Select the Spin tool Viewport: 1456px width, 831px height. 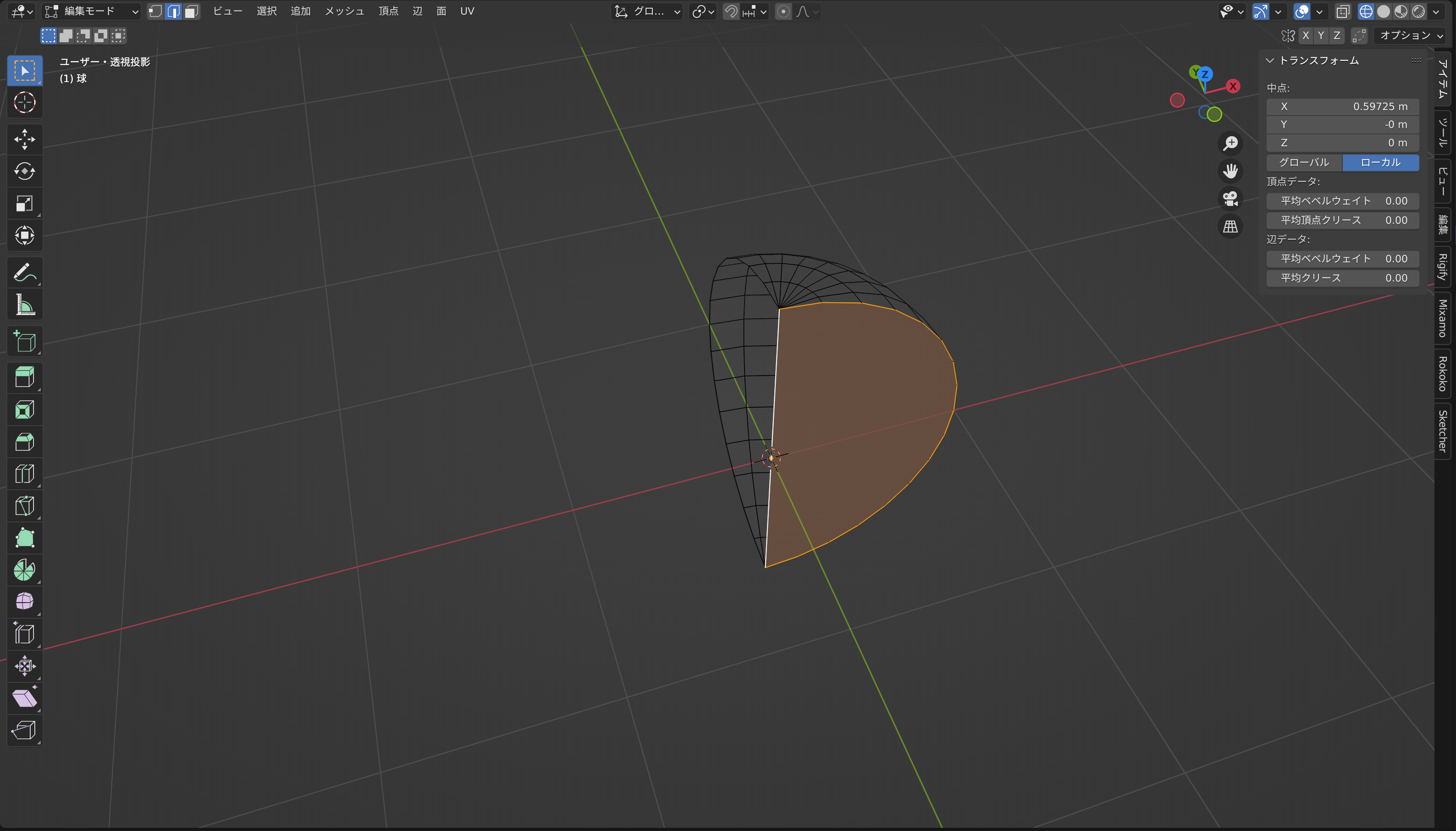click(25, 570)
